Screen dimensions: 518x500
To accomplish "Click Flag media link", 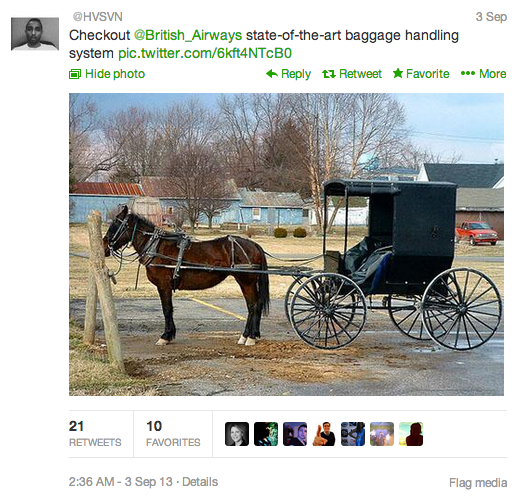I will [x=478, y=483].
